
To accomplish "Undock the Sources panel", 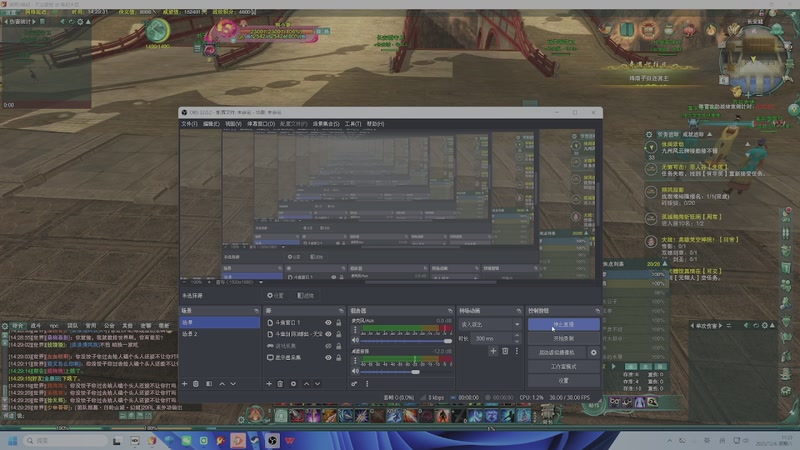I will (341, 311).
